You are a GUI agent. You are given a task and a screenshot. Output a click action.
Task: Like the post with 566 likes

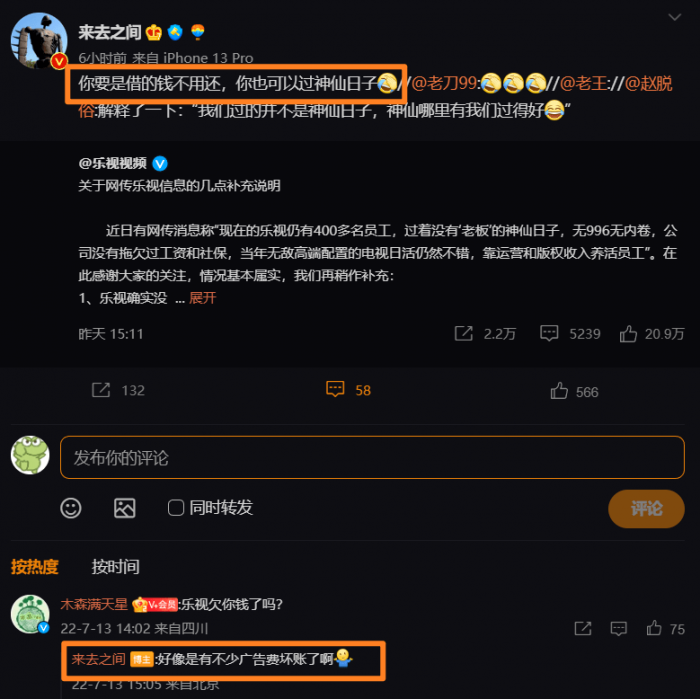(x=559, y=391)
